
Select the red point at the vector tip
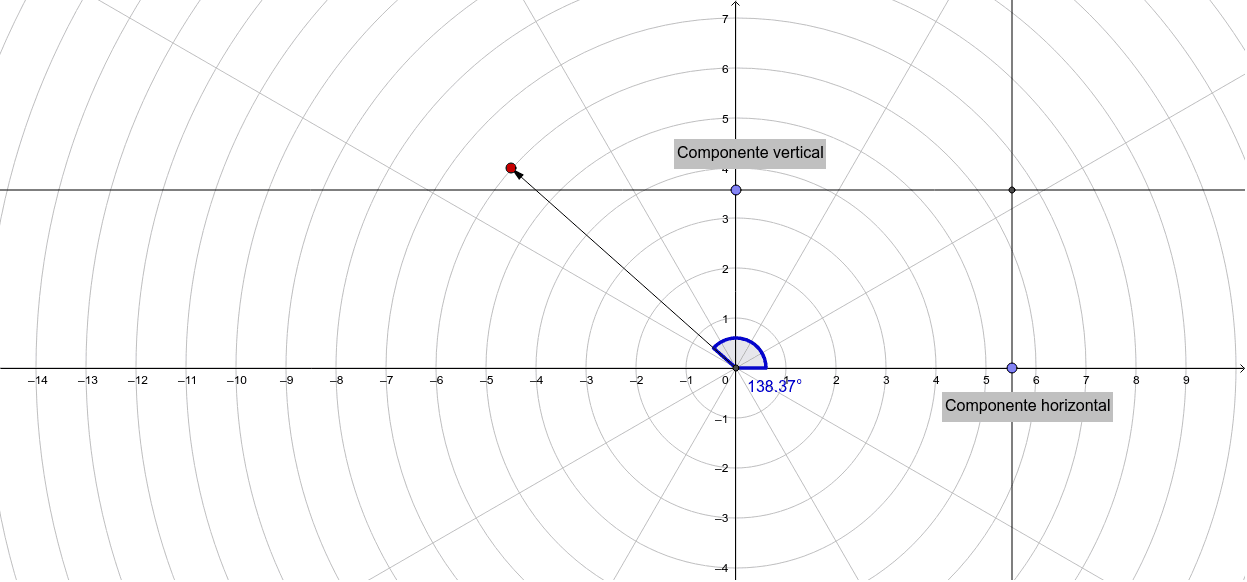[511, 168]
